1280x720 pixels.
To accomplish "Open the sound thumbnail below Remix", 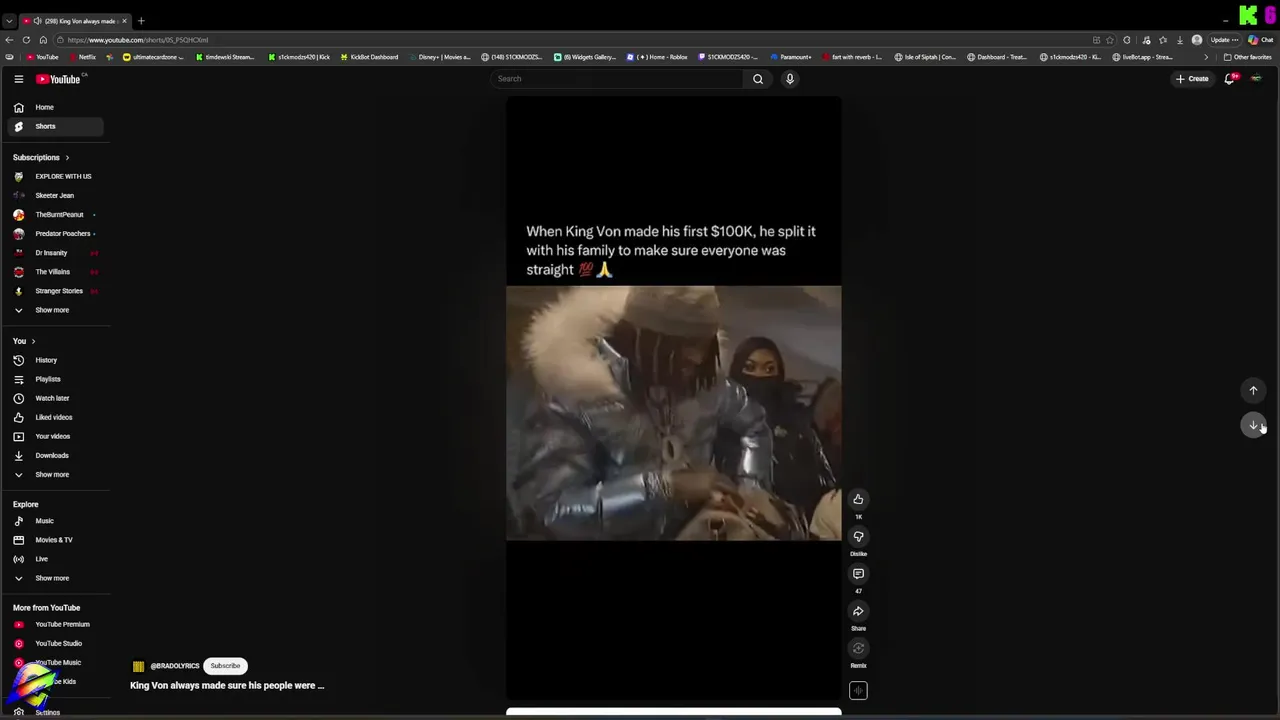I will click(x=858, y=691).
